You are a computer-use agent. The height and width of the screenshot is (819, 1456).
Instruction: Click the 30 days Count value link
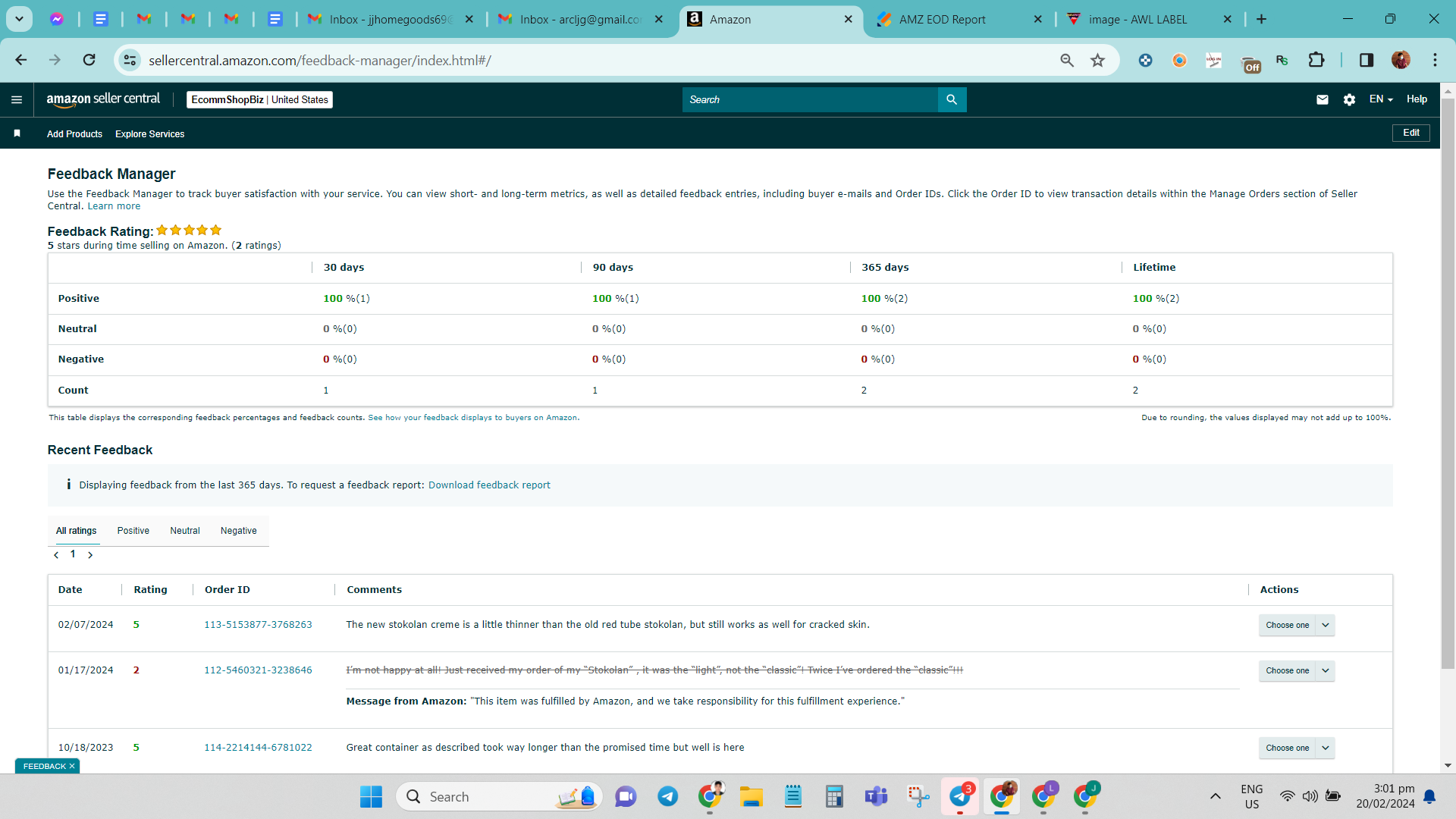point(326,391)
